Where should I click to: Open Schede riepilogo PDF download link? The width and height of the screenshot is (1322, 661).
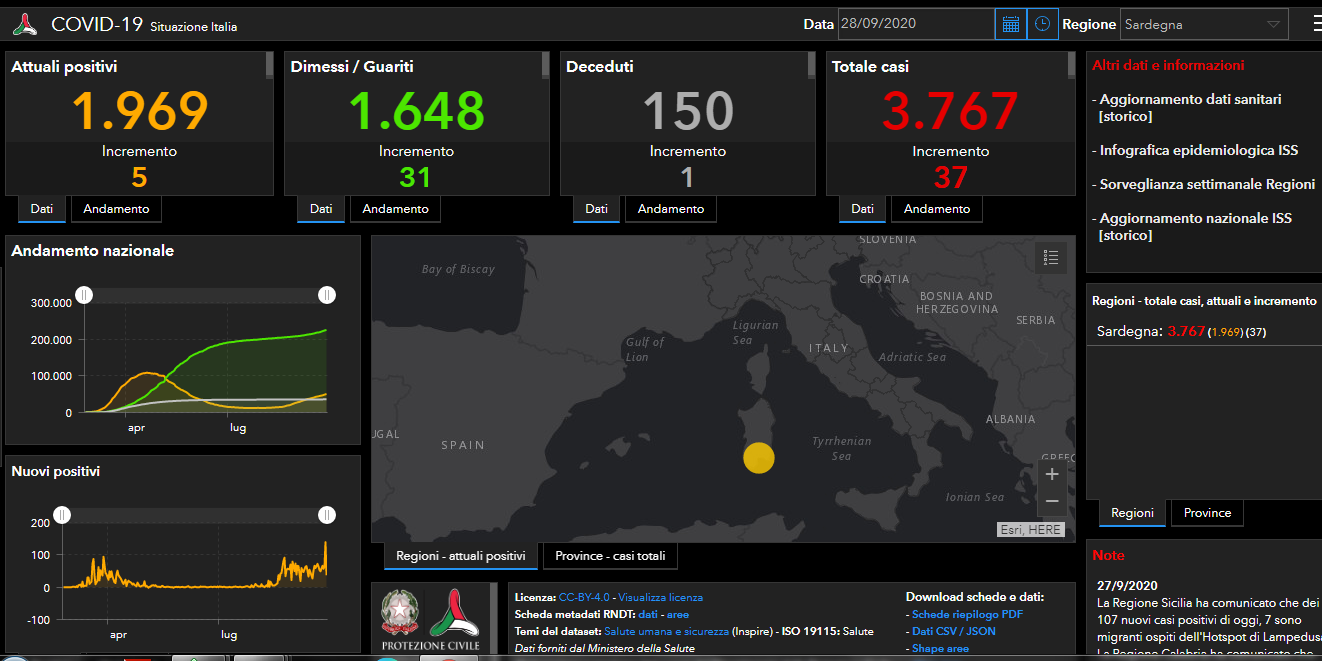(967, 614)
